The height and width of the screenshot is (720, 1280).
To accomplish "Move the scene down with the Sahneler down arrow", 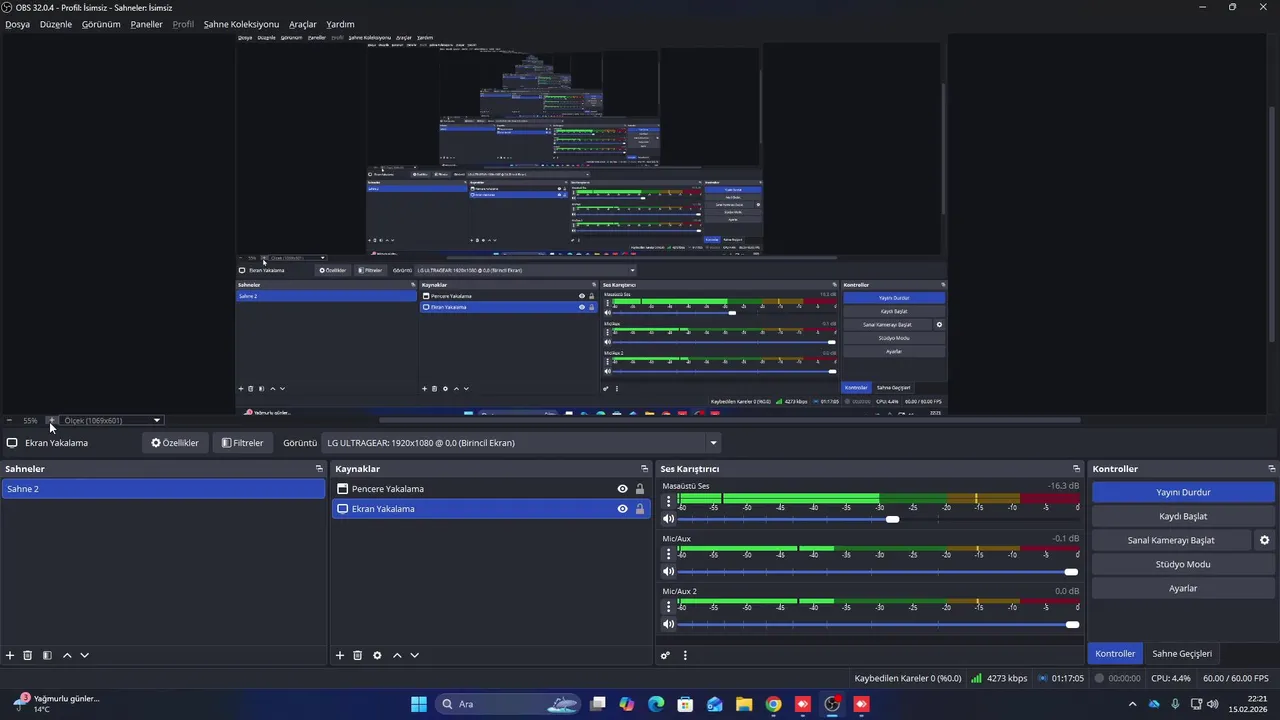I will click(x=84, y=655).
